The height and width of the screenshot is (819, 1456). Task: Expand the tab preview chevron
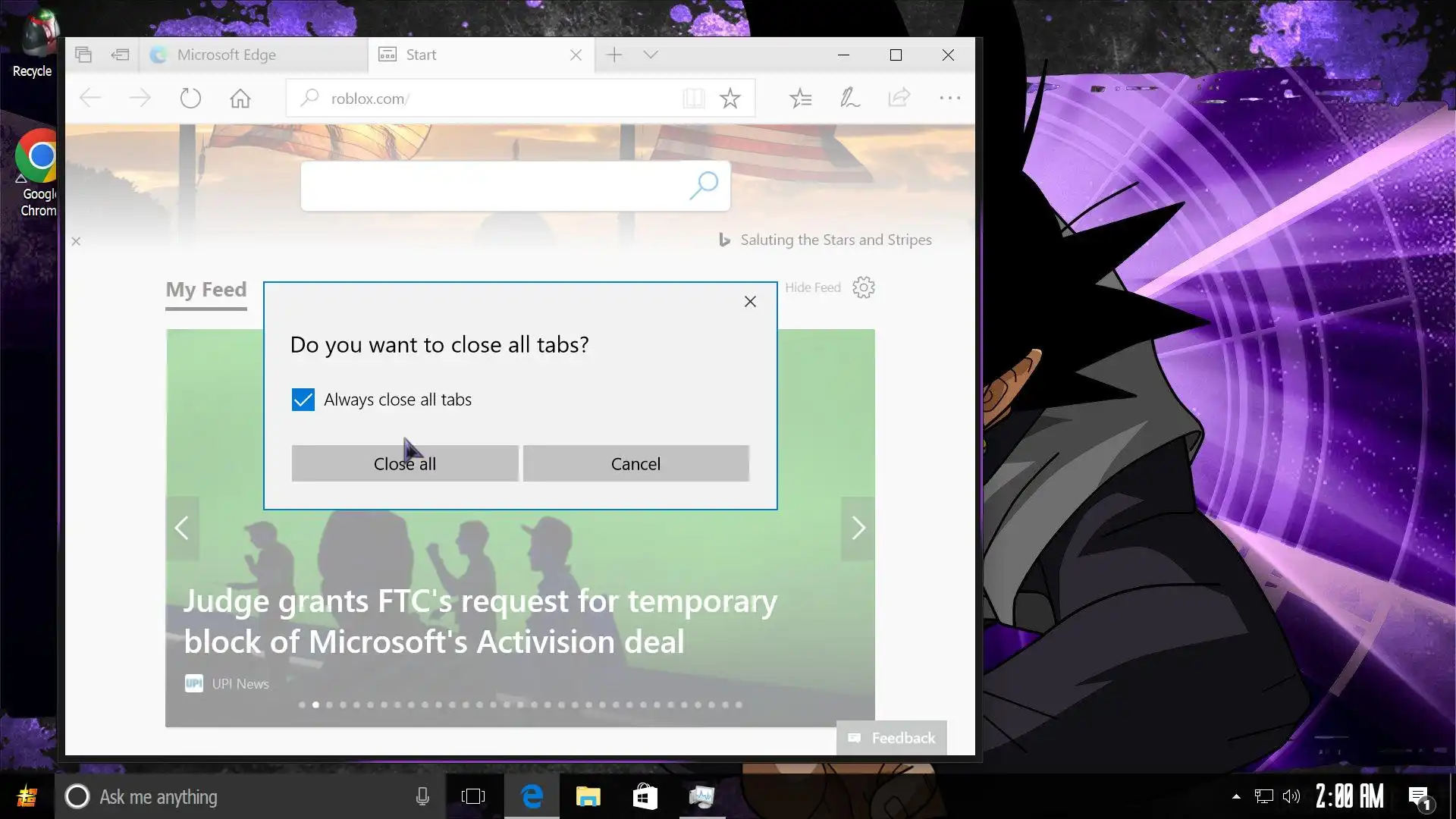tap(651, 55)
